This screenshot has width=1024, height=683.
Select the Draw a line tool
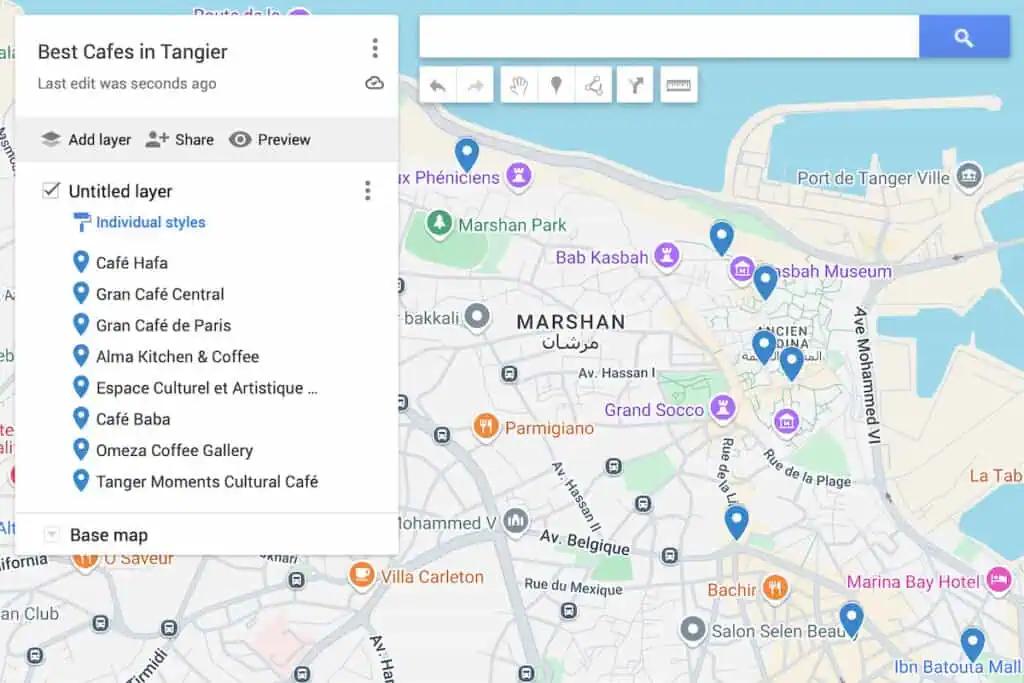[594, 85]
